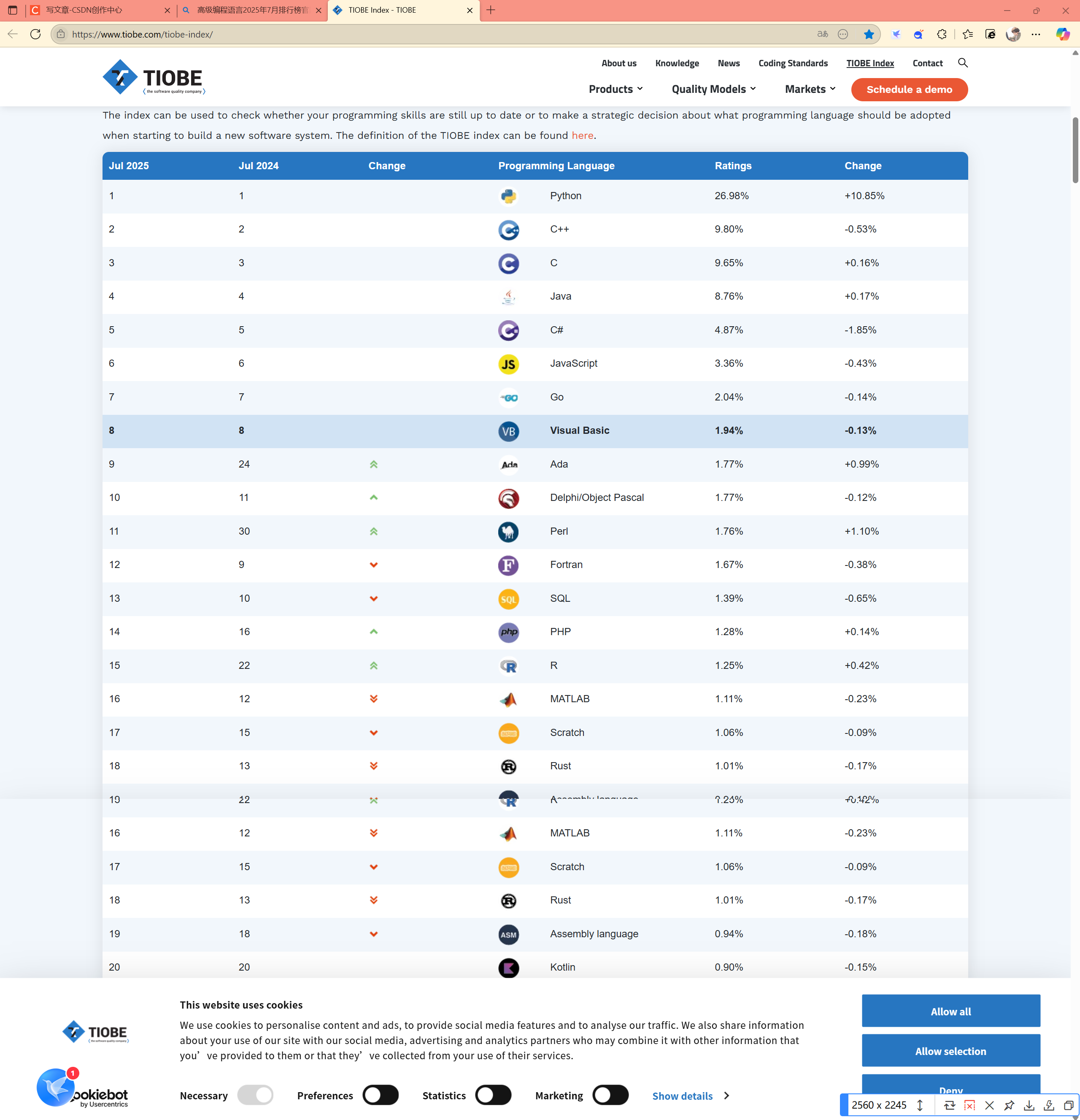Click the red dashed delete-region icon
The image size is (1080, 1120).
tap(969, 1105)
